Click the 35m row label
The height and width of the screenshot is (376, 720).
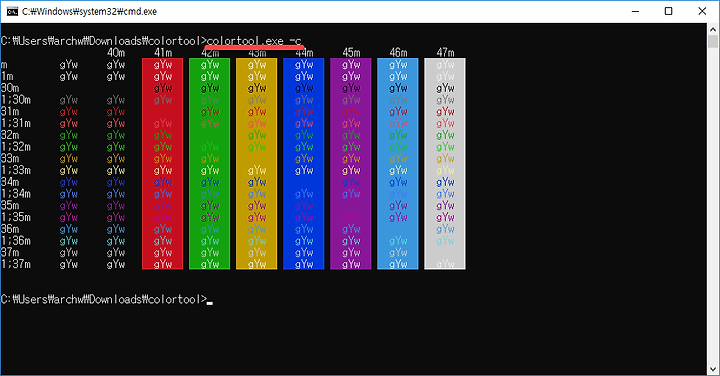tap(10, 205)
